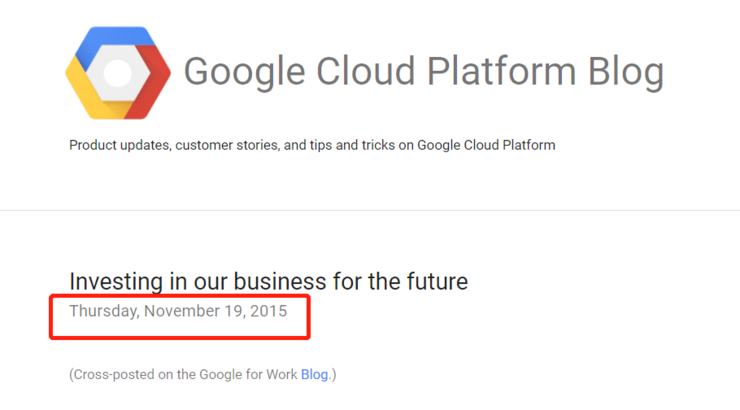The image size is (740, 410).
Task: Click the word "Investing" in the post title
Action: [116, 282]
